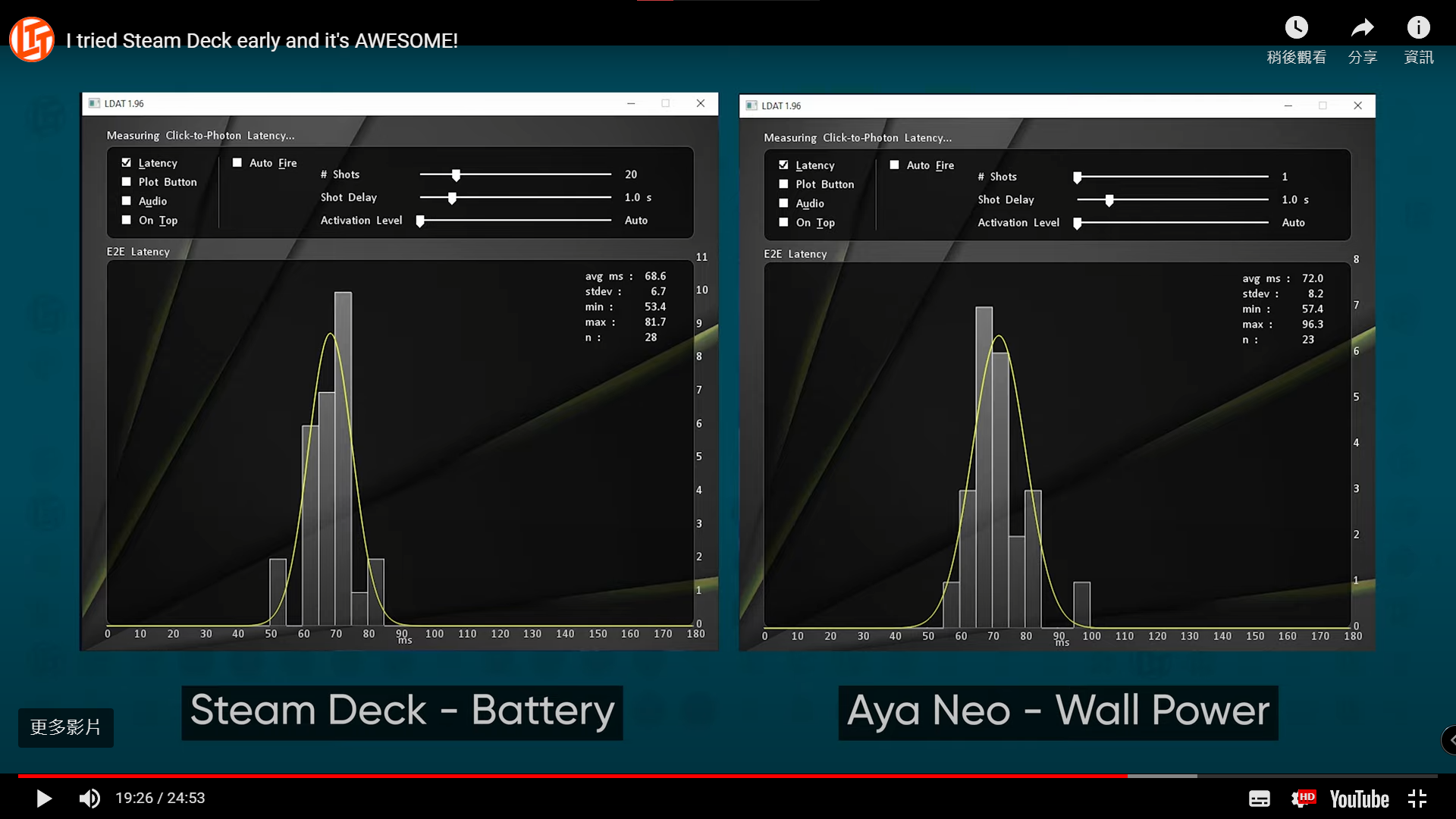Toggle subtitles/captions button

coord(1260,799)
